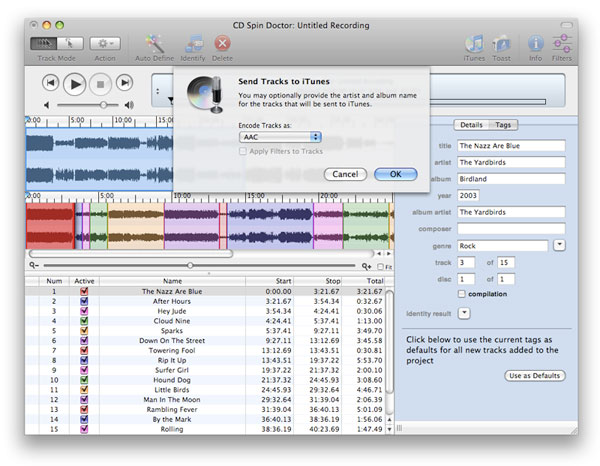
Task: Sort by the Total column header
Action: tap(364, 281)
